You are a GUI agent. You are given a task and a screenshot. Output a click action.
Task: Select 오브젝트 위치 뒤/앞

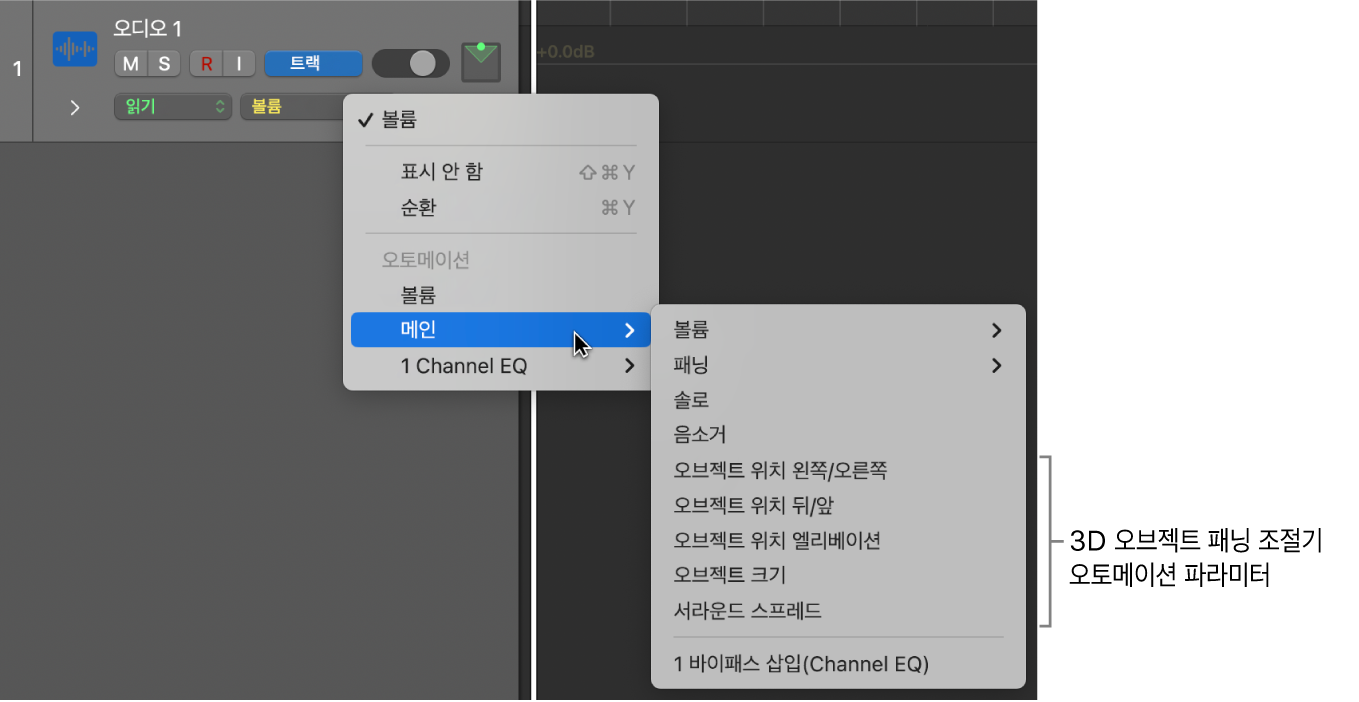838,505
